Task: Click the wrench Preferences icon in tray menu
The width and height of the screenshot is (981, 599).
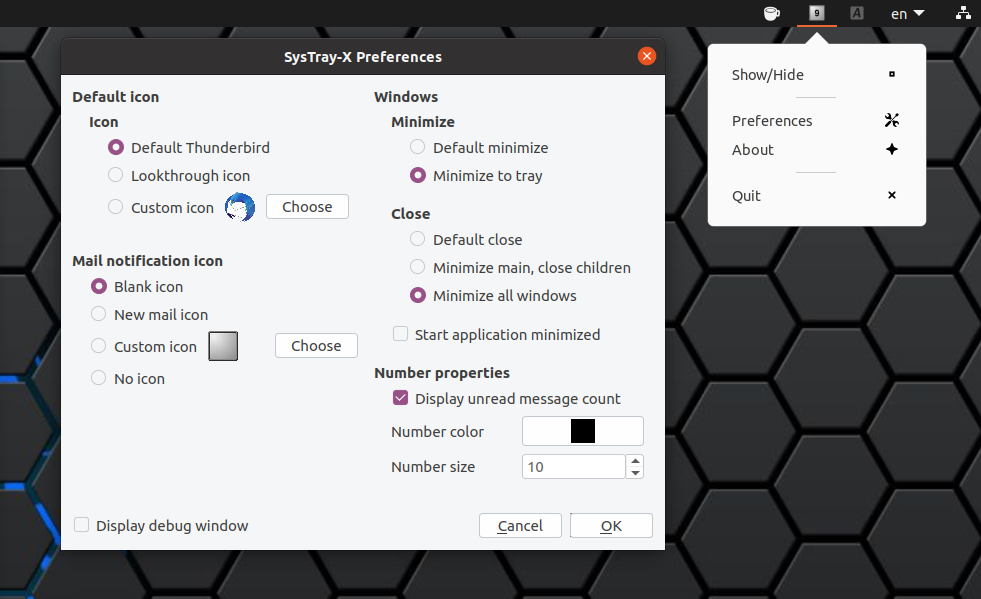Action: pyautogui.click(x=891, y=119)
